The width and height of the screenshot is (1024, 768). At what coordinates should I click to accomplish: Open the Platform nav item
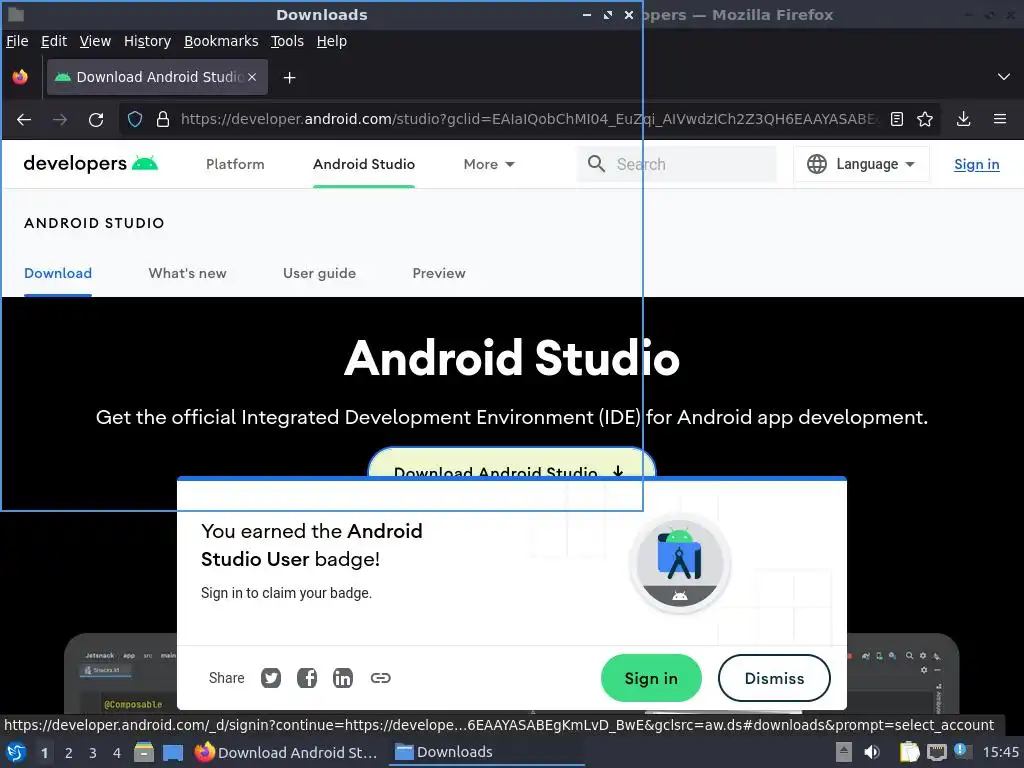[x=235, y=165]
